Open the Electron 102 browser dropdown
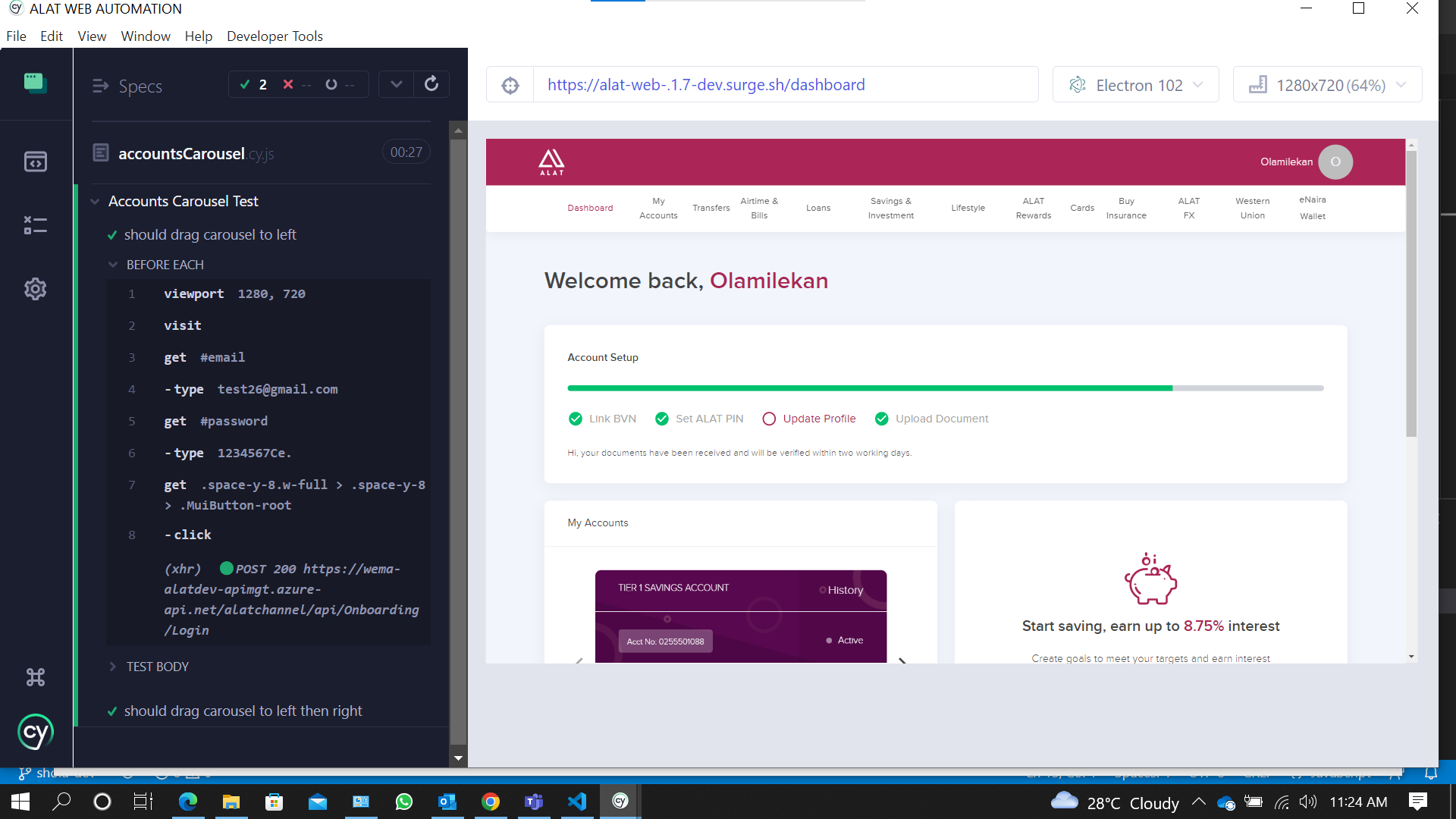This screenshot has height=819, width=1456. point(1135,85)
